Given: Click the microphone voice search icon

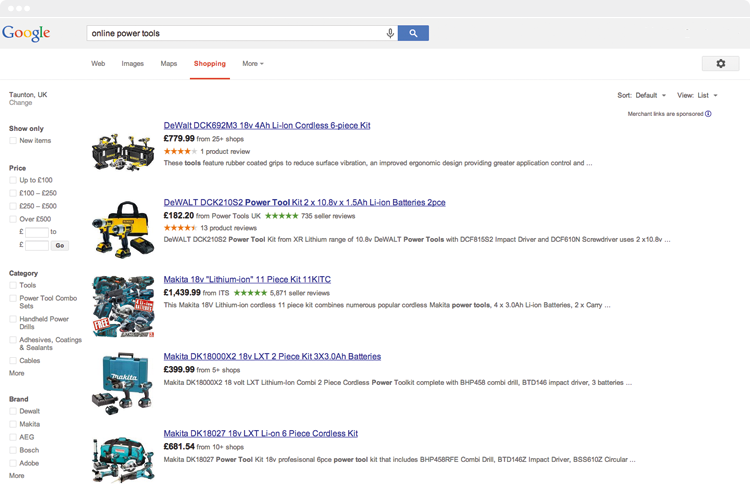Looking at the screenshot, I should point(390,33).
